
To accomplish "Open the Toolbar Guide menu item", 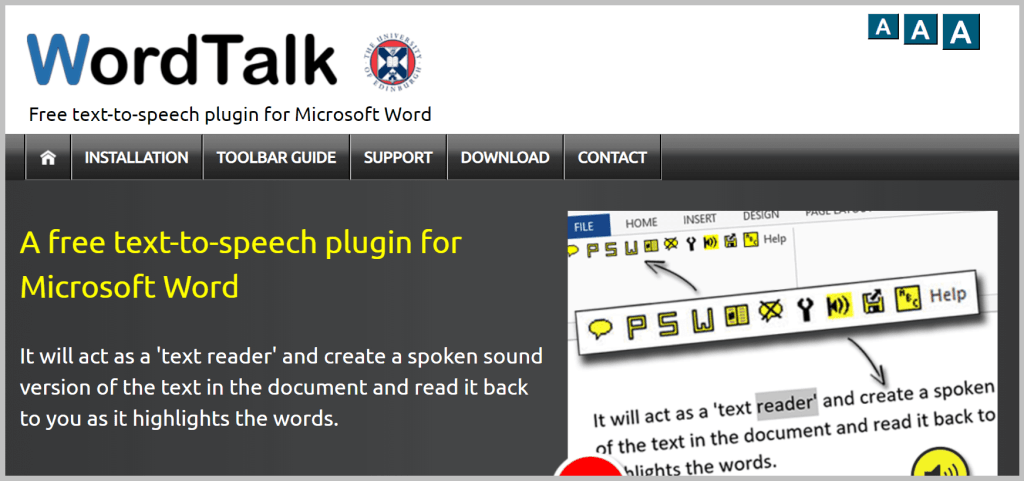I will tap(276, 157).
